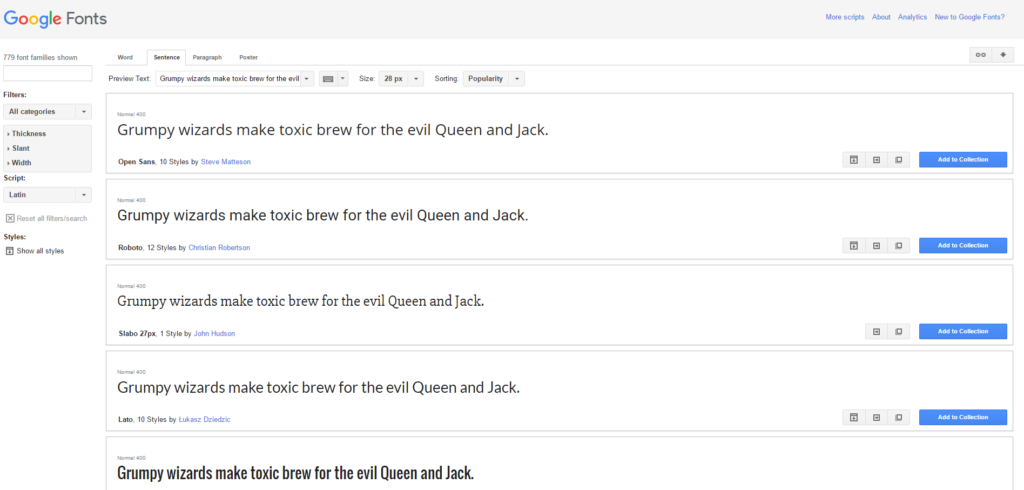Open the Sorting Popularity dropdown
The image size is (1024, 490).
click(x=494, y=78)
